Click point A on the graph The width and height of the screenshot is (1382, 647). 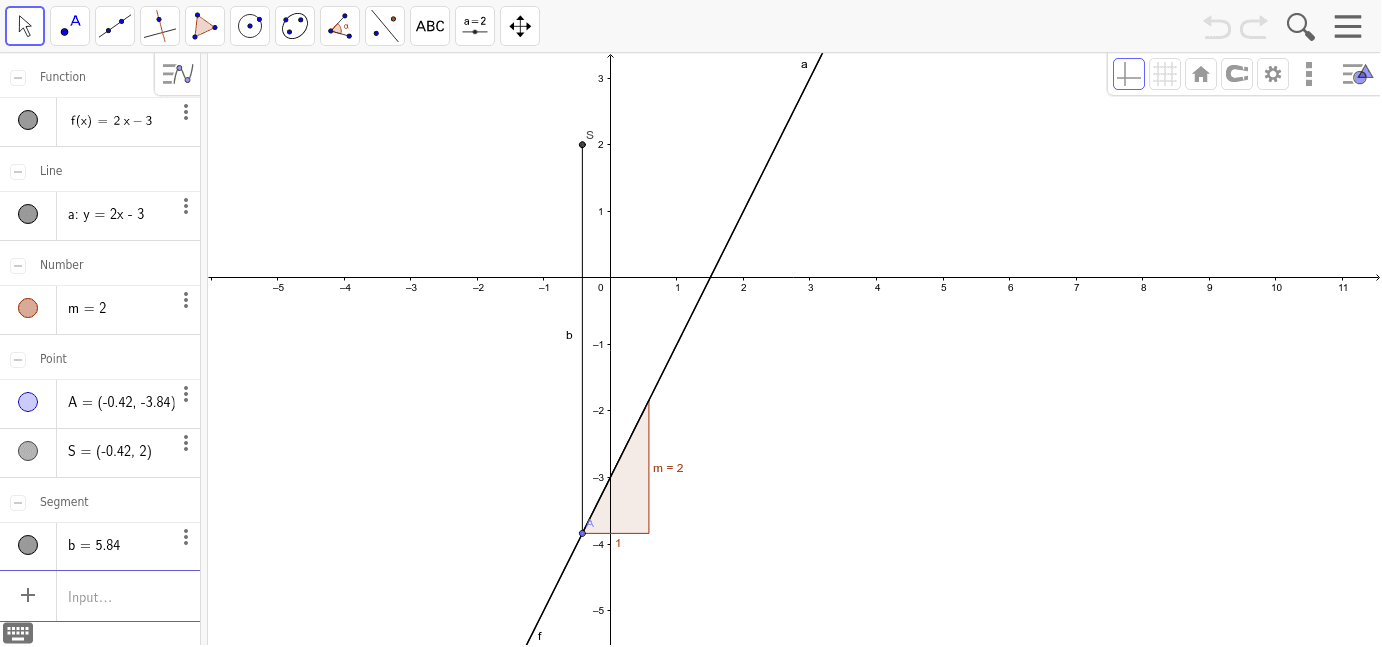582,533
